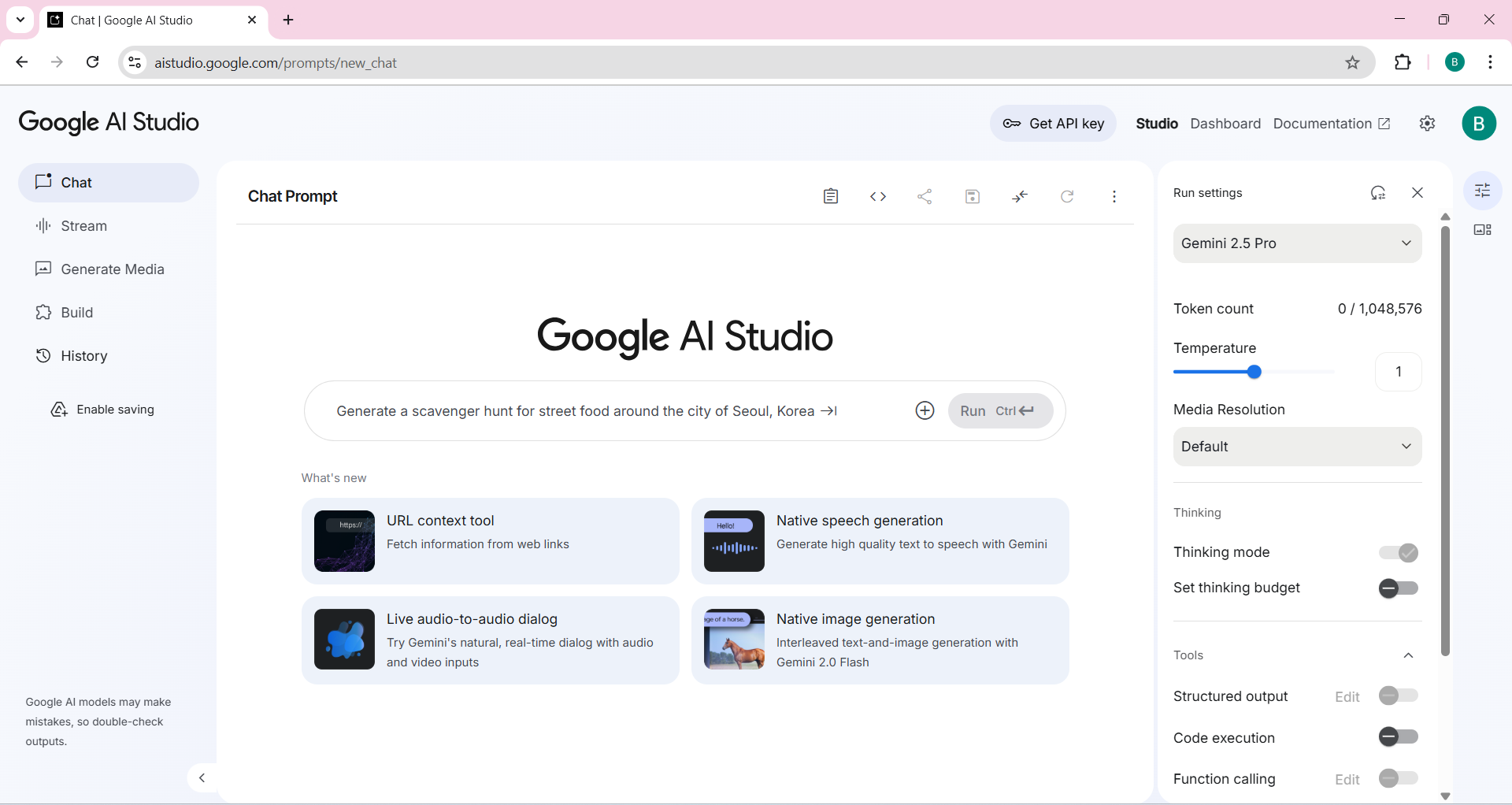Viewport: 1512px width, 805px height.
Task: Open the Chat Prompt more options menu
Action: click(1114, 196)
